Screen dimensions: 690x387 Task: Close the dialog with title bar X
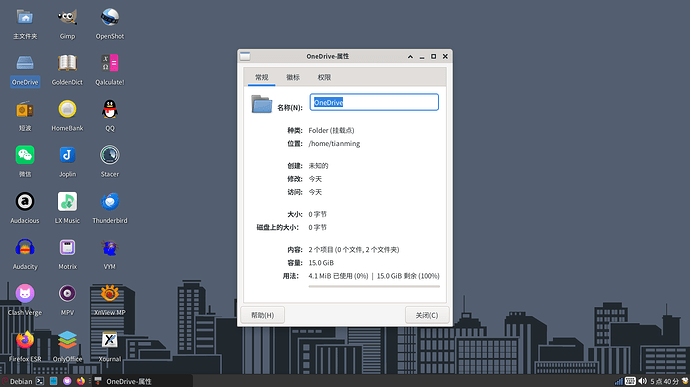click(445, 56)
